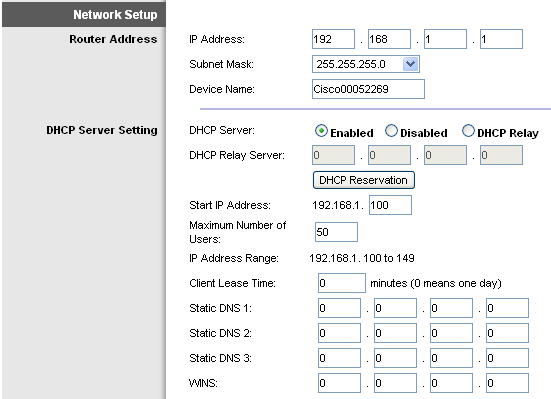Click the first IP Address octet field 192
Screen dimensions: 551x399
[x=333, y=39]
